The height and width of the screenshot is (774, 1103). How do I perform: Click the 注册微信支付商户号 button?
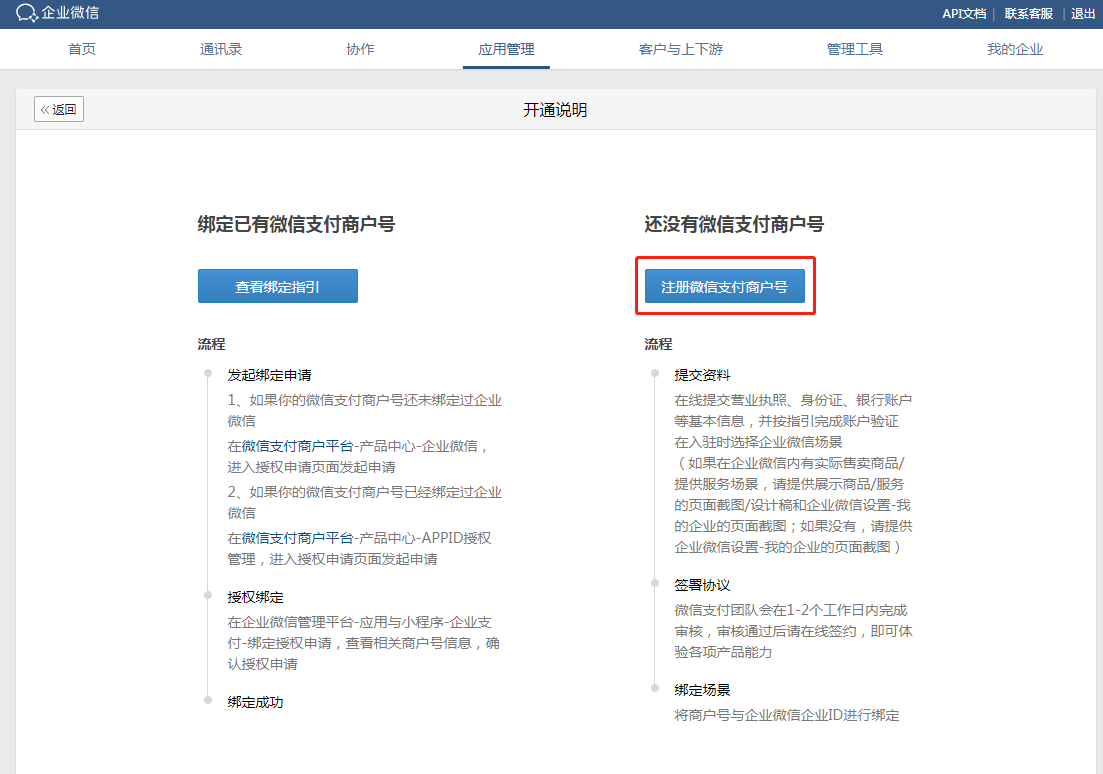(x=725, y=286)
